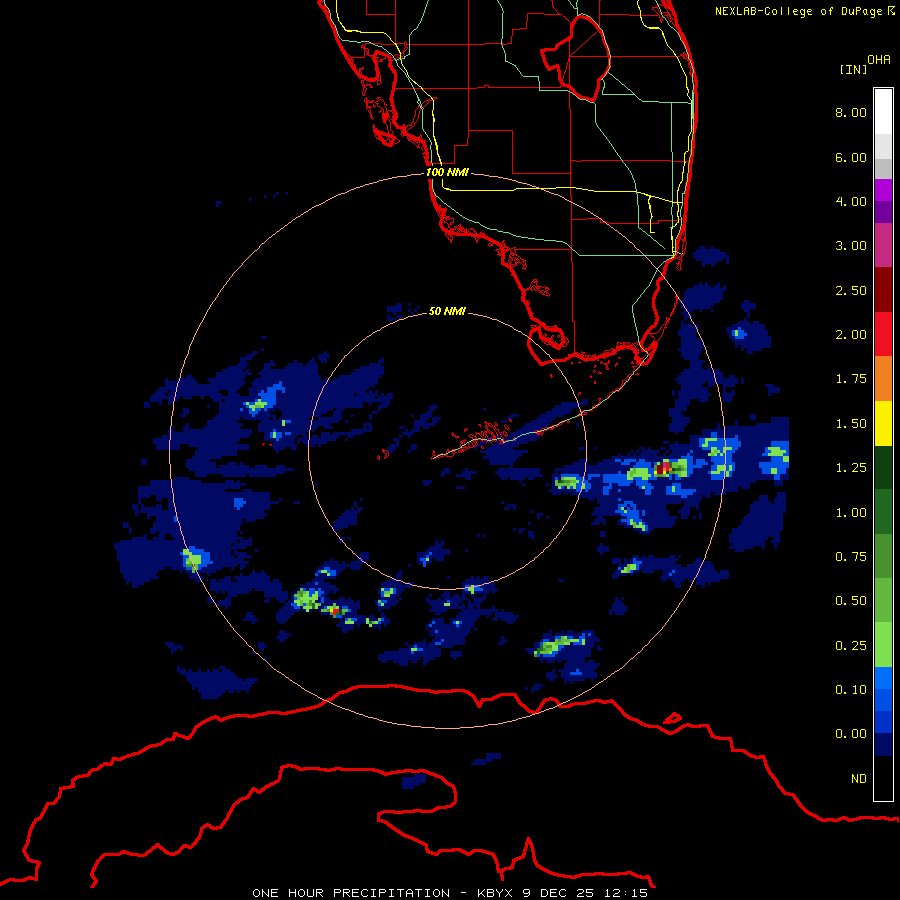Click the ND legend label
Image resolution: width=900 pixels, height=900 pixels.
pos(859,779)
